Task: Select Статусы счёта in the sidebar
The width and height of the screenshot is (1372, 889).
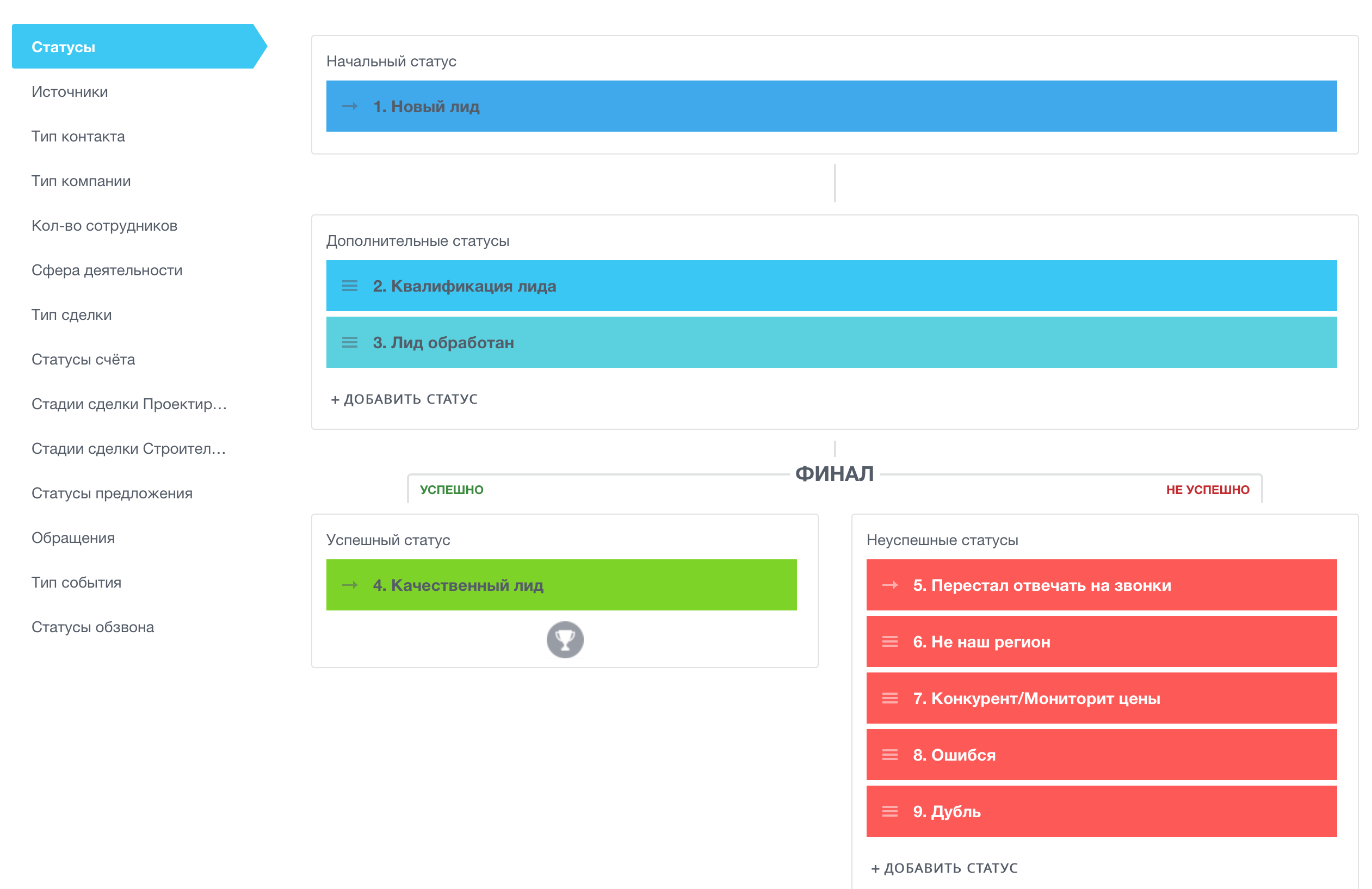Action: pos(83,360)
